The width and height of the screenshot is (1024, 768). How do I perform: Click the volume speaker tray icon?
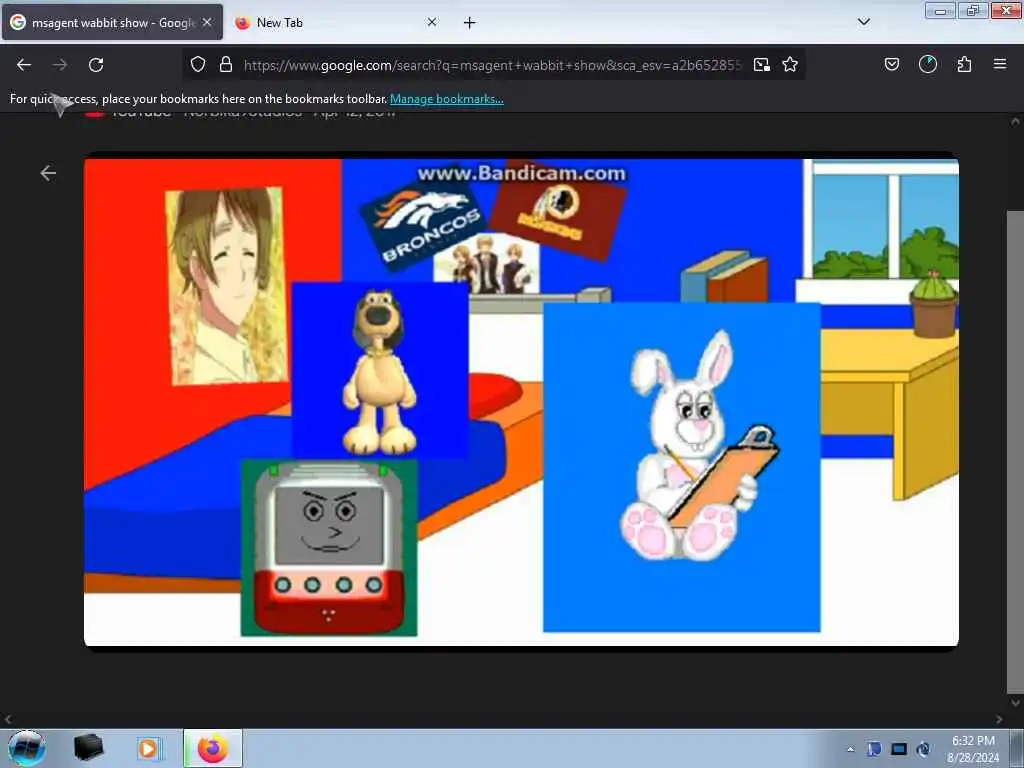(x=923, y=749)
